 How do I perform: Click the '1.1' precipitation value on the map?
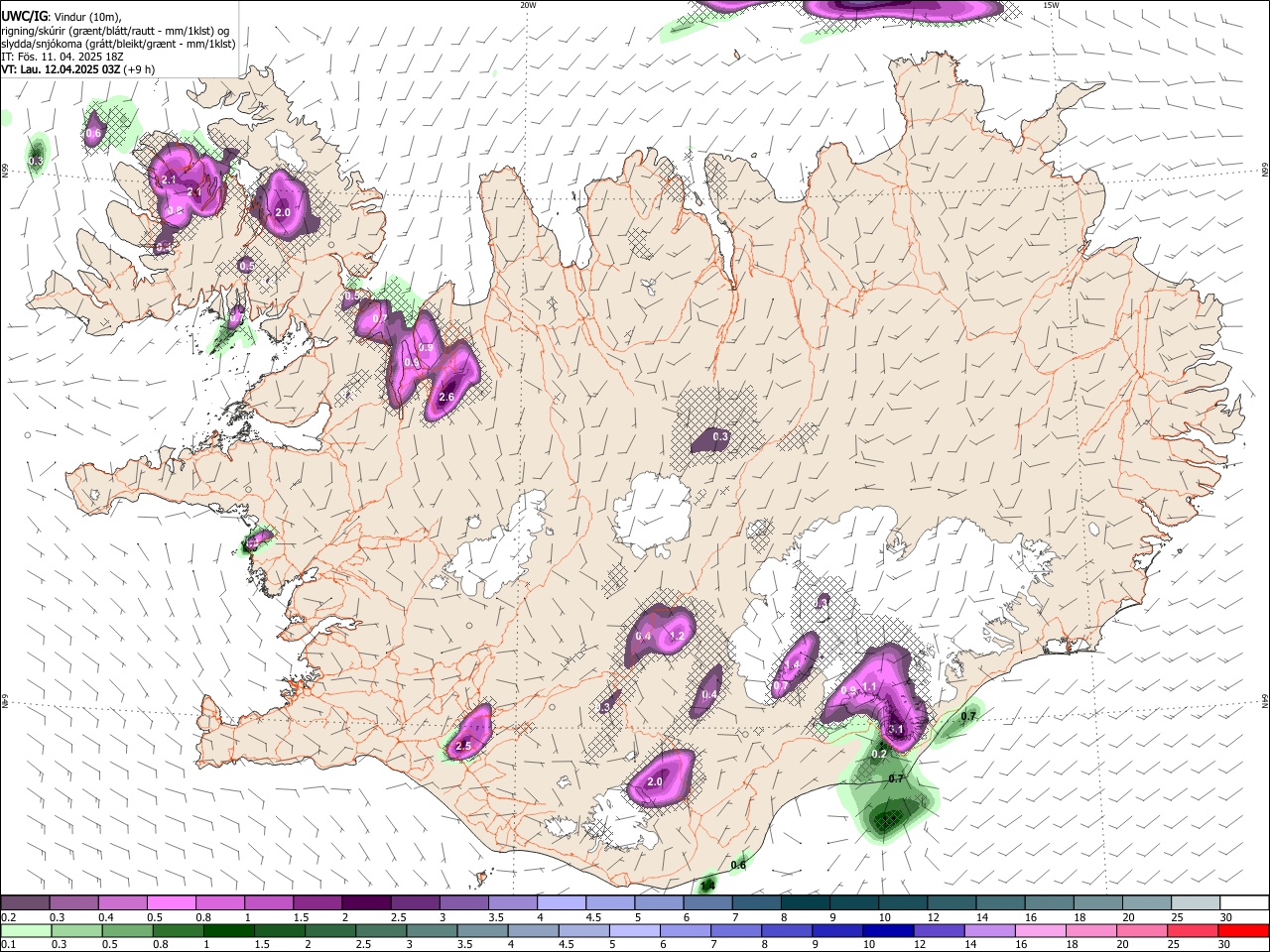869,686
